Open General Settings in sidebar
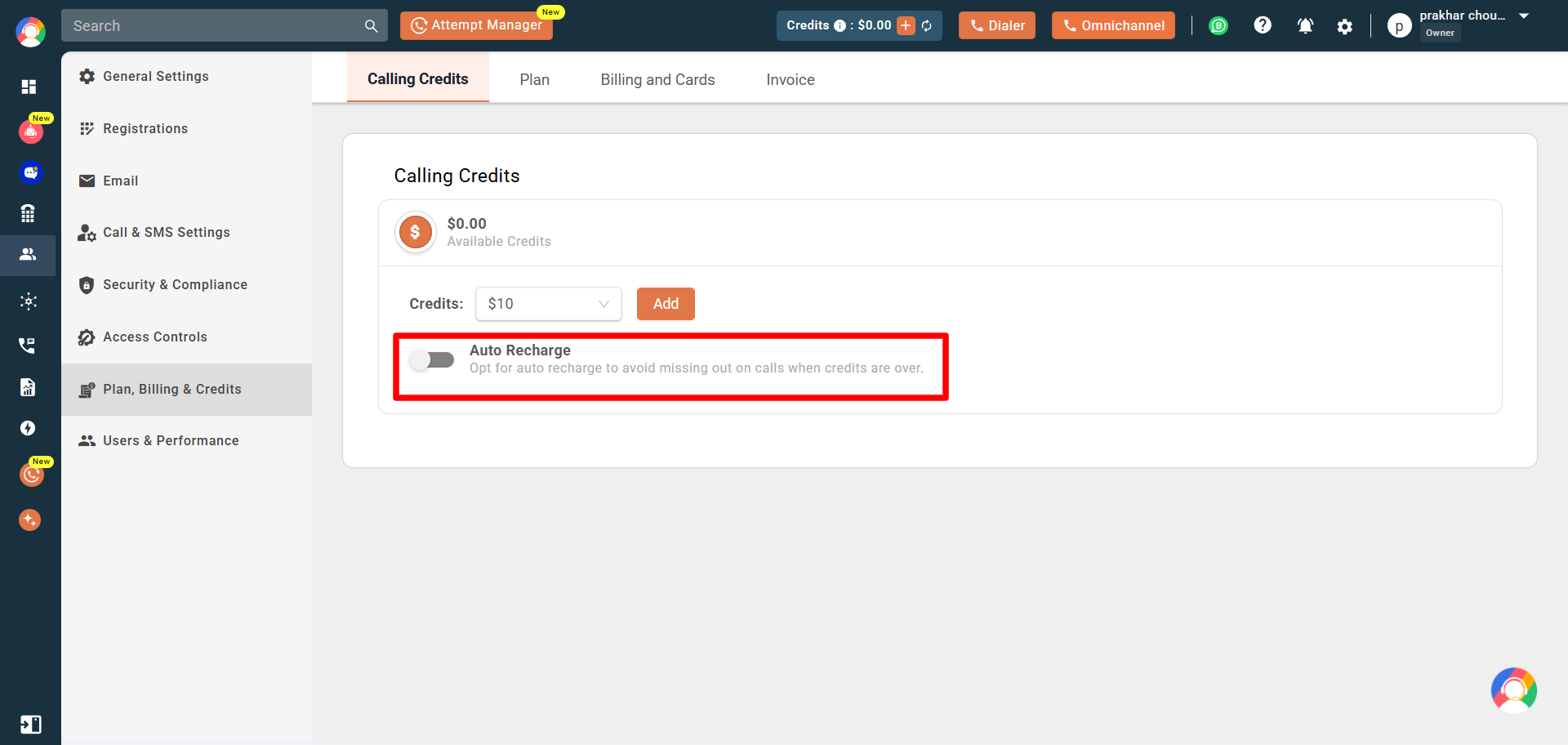The width and height of the screenshot is (1568, 745). click(186, 76)
